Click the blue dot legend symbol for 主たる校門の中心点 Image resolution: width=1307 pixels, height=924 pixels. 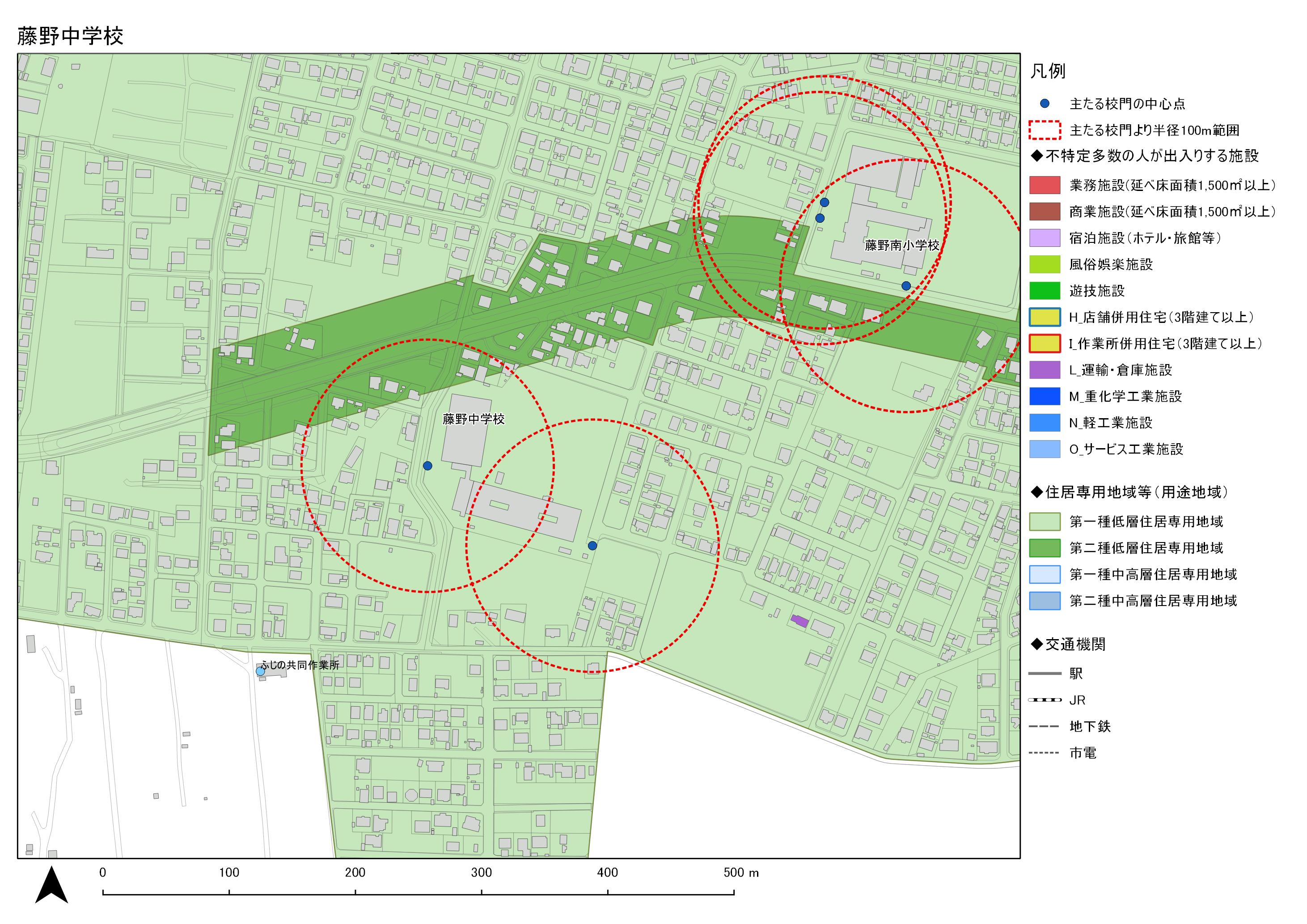pyautogui.click(x=1045, y=104)
